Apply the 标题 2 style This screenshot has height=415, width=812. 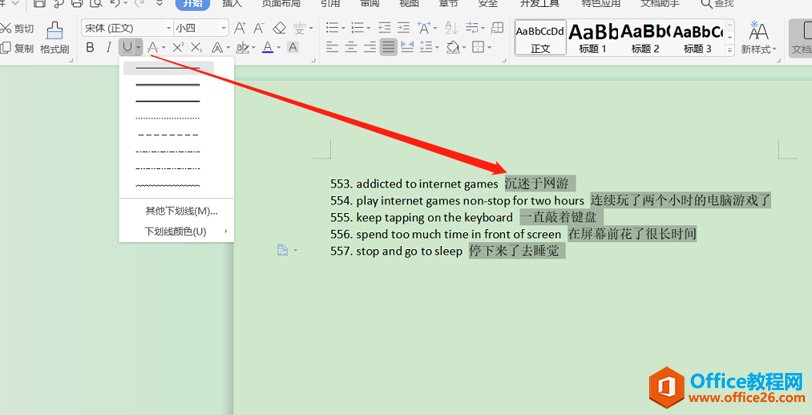[x=645, y=37]
